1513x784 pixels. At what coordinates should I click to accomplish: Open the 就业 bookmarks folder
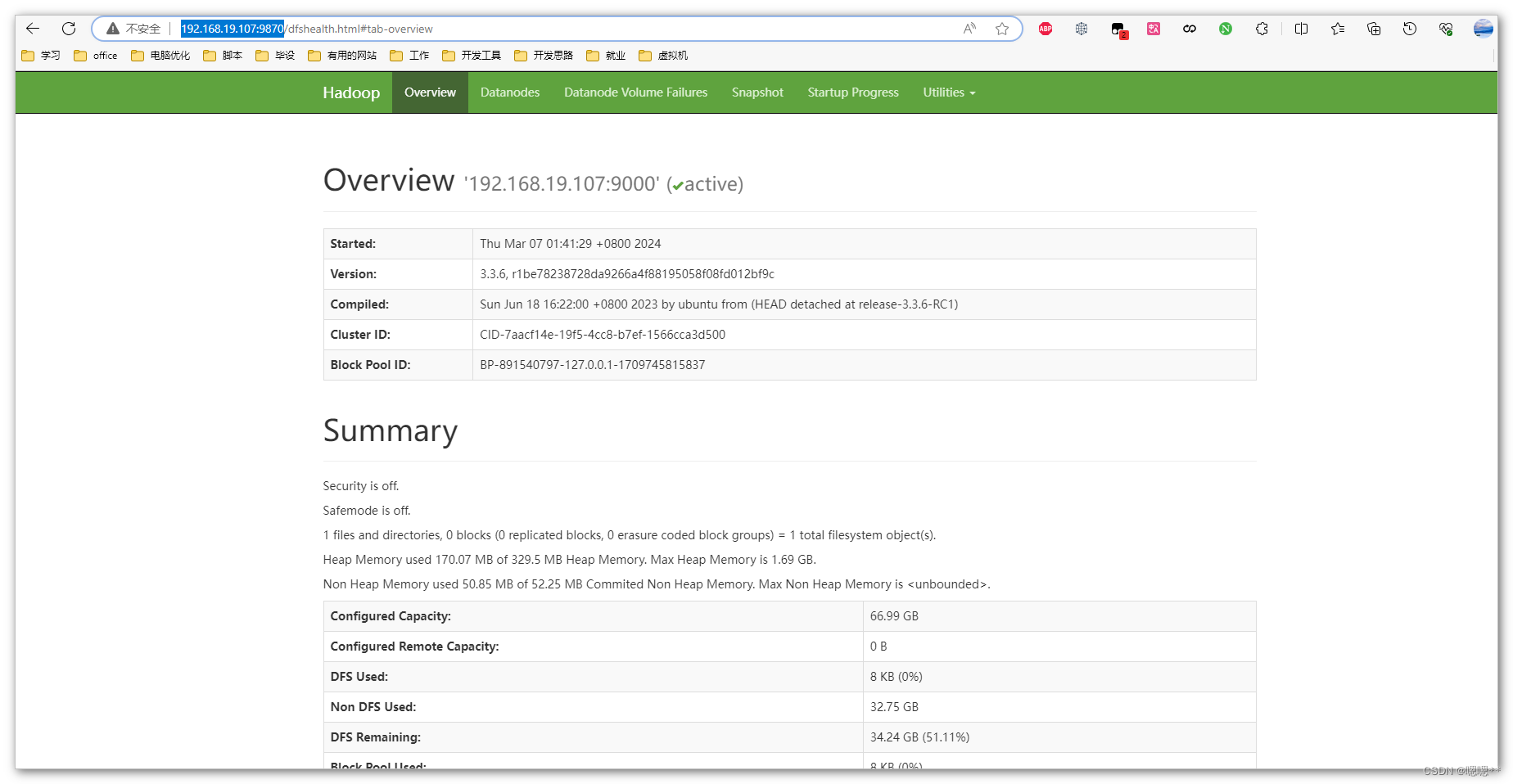pyautogui.click(x=606, y=56)
